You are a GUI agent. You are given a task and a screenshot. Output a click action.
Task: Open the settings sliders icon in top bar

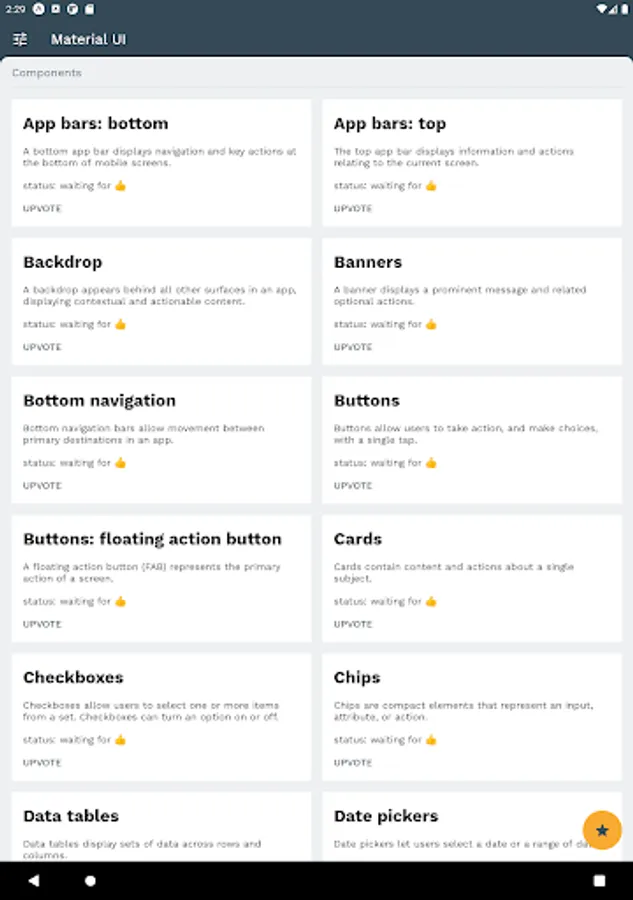point(20,39)
